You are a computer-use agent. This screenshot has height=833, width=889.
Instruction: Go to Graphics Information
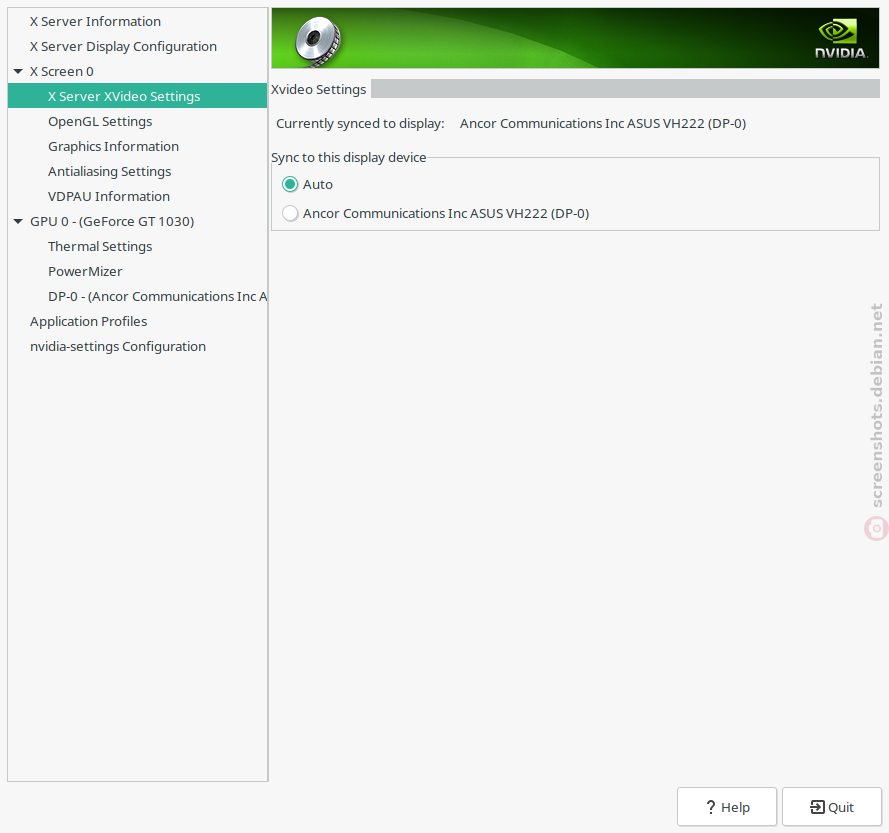tap(113, 146)
